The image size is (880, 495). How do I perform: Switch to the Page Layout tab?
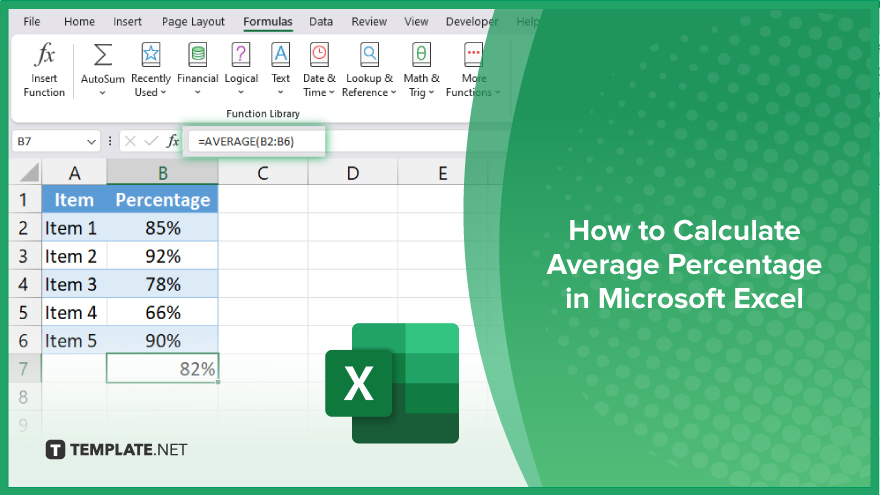[193, 22]
